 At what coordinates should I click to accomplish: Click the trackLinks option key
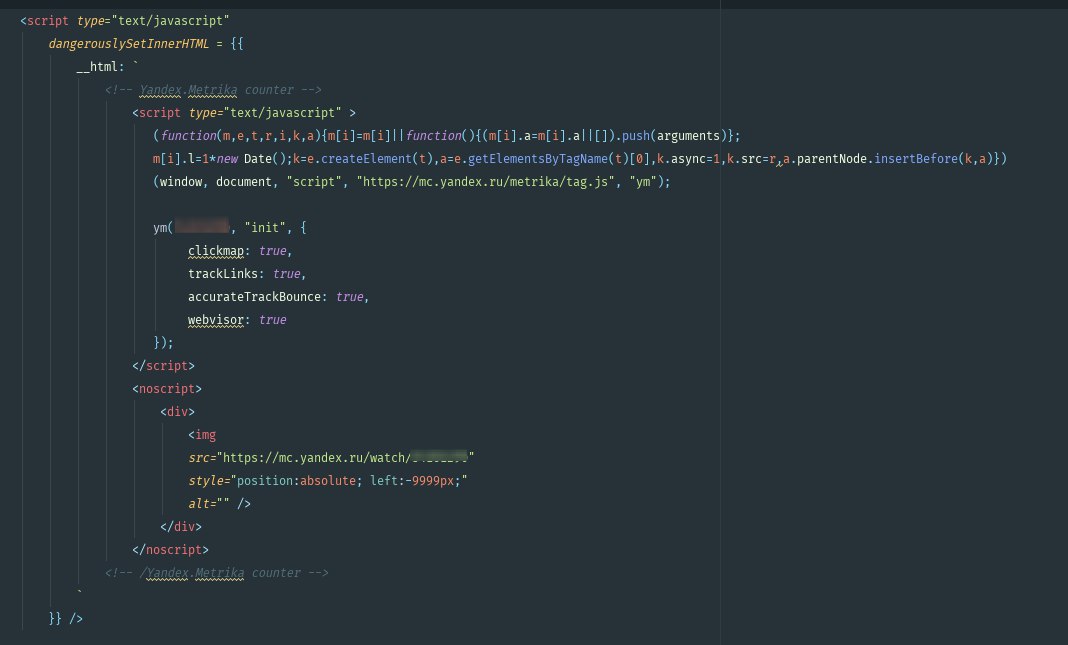click(x=223, y=274)
